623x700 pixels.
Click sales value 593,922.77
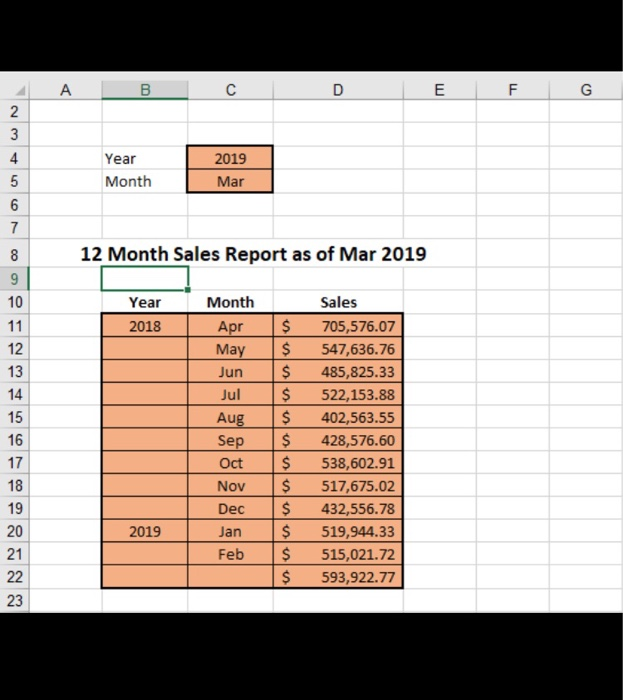338,577
